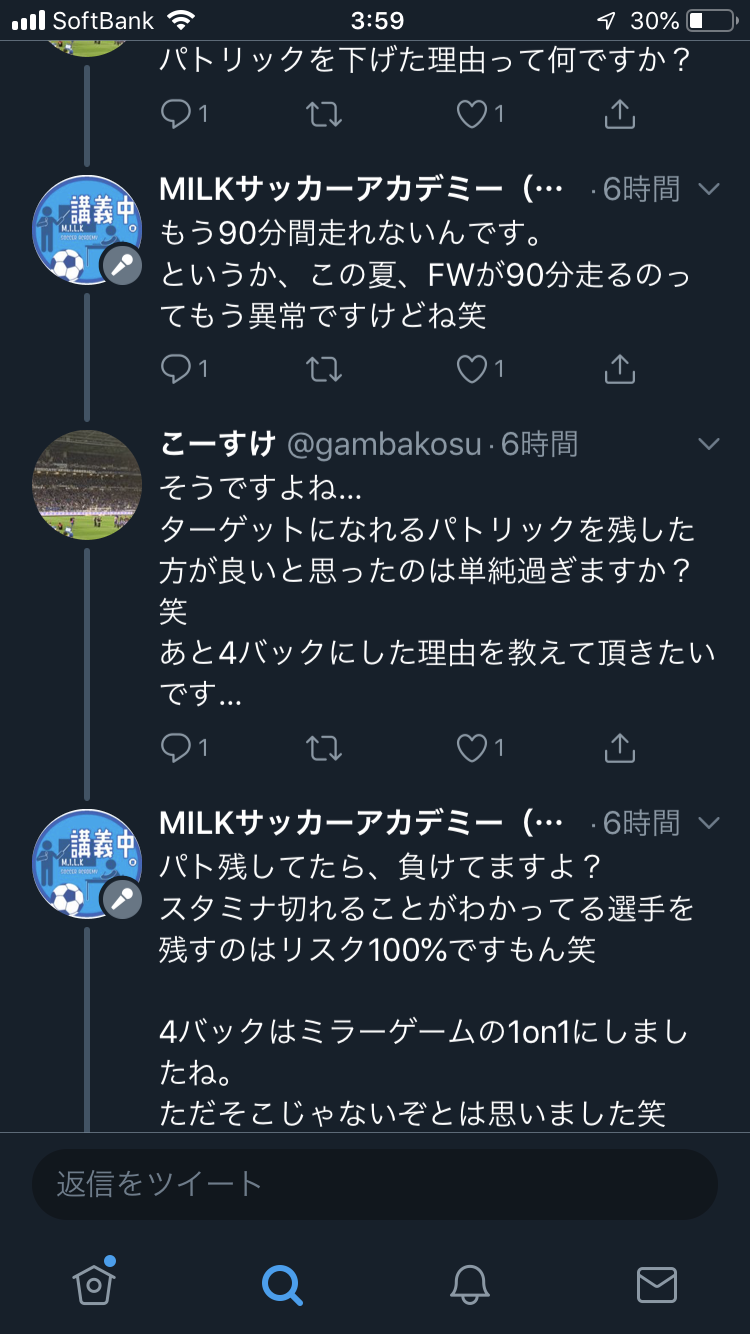This screenshot has height=1334, width=750.
Task: Open こーすけ's stadium profile picture
Action: [87, 485]
